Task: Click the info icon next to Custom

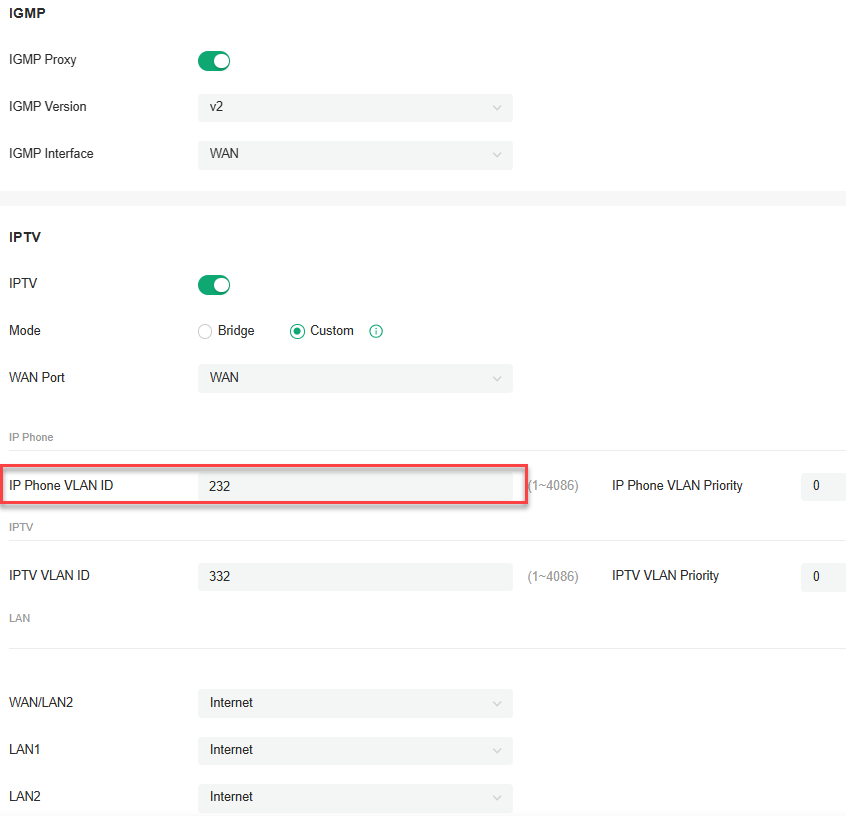Action: click(376, 331)
